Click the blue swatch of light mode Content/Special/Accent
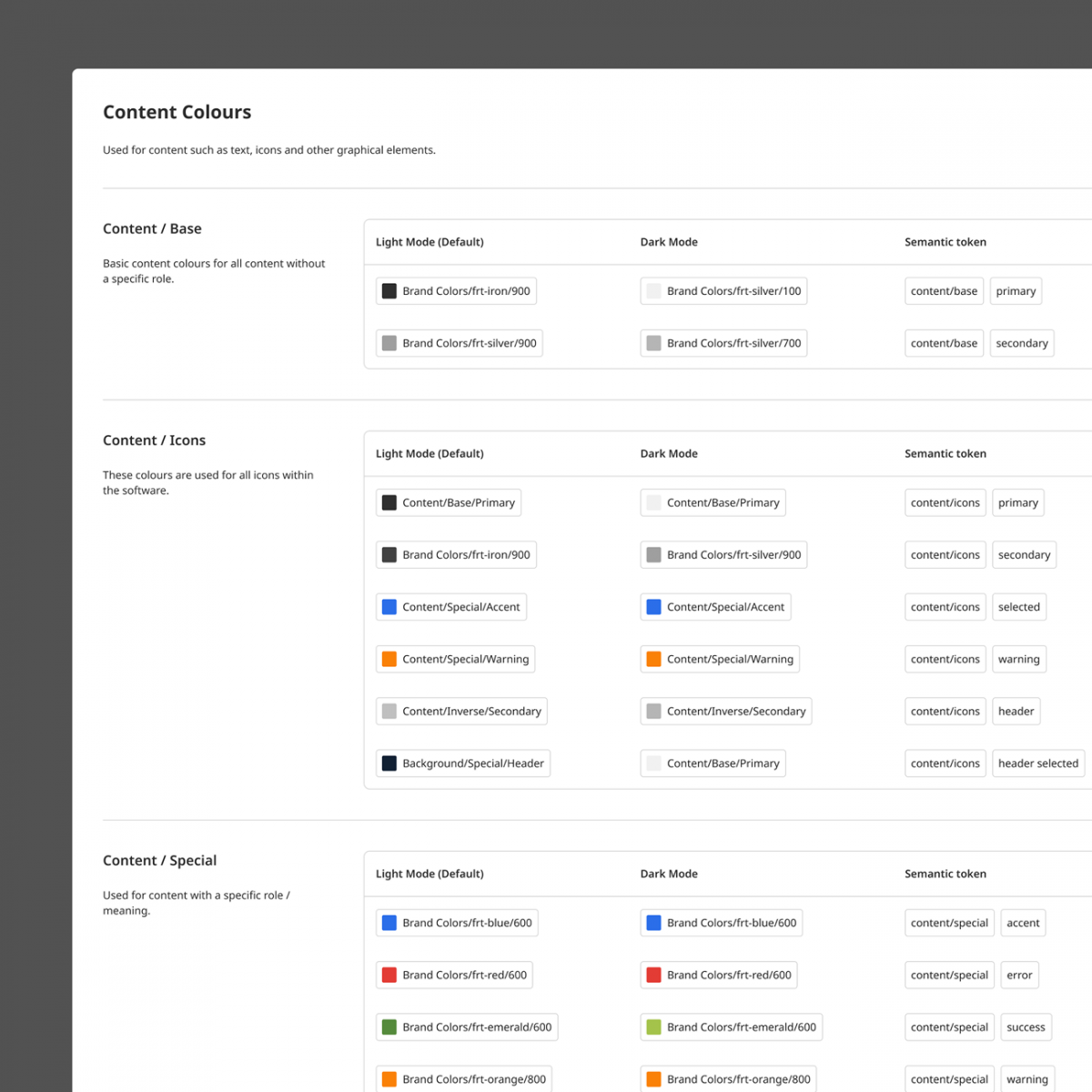Image resolution: width=1092 pixels, height=1092 pixels. pos(389,607)
